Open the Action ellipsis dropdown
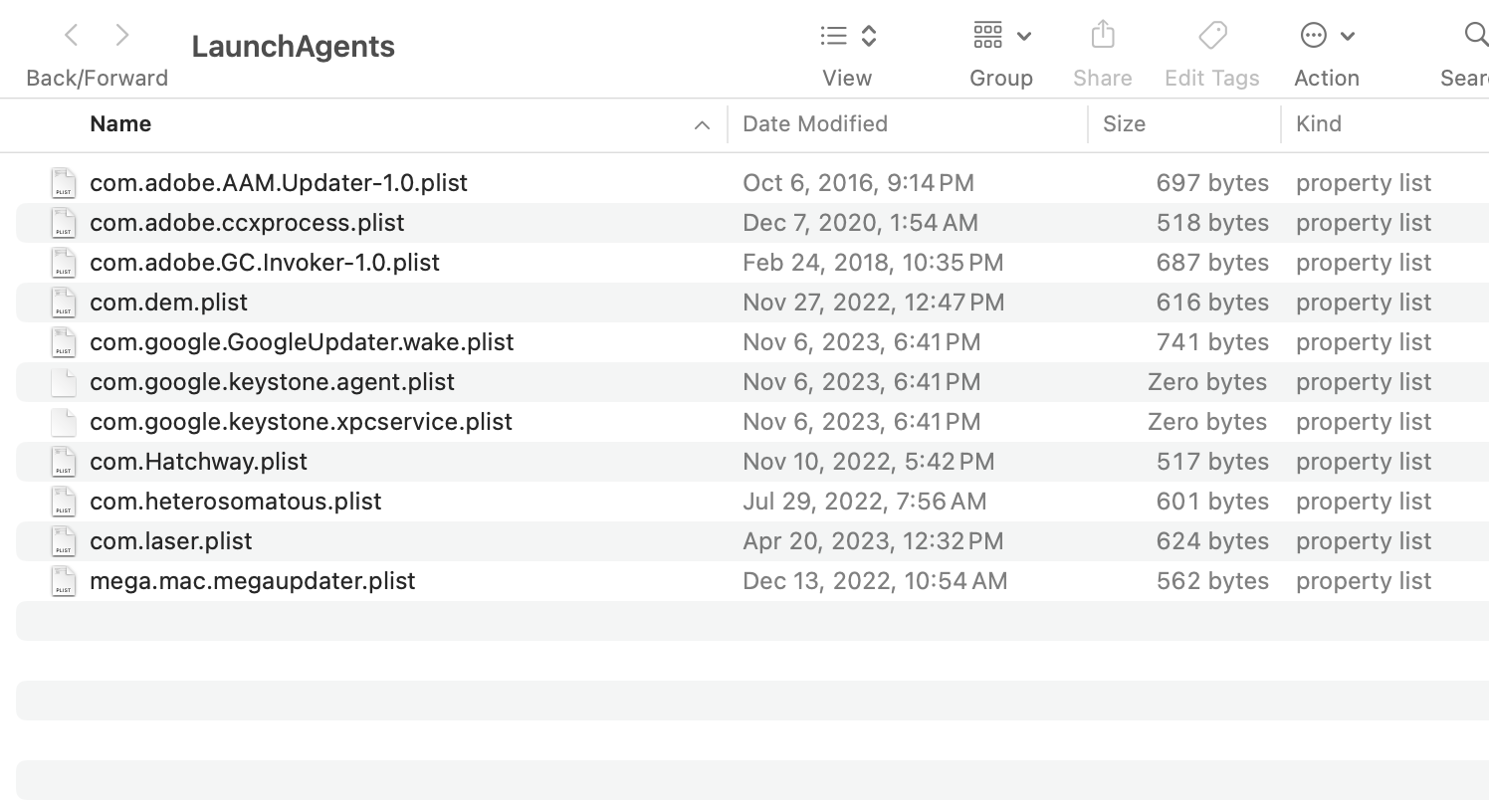The width and height of the screenshot is (1489, 812). tap(1327, 37)
